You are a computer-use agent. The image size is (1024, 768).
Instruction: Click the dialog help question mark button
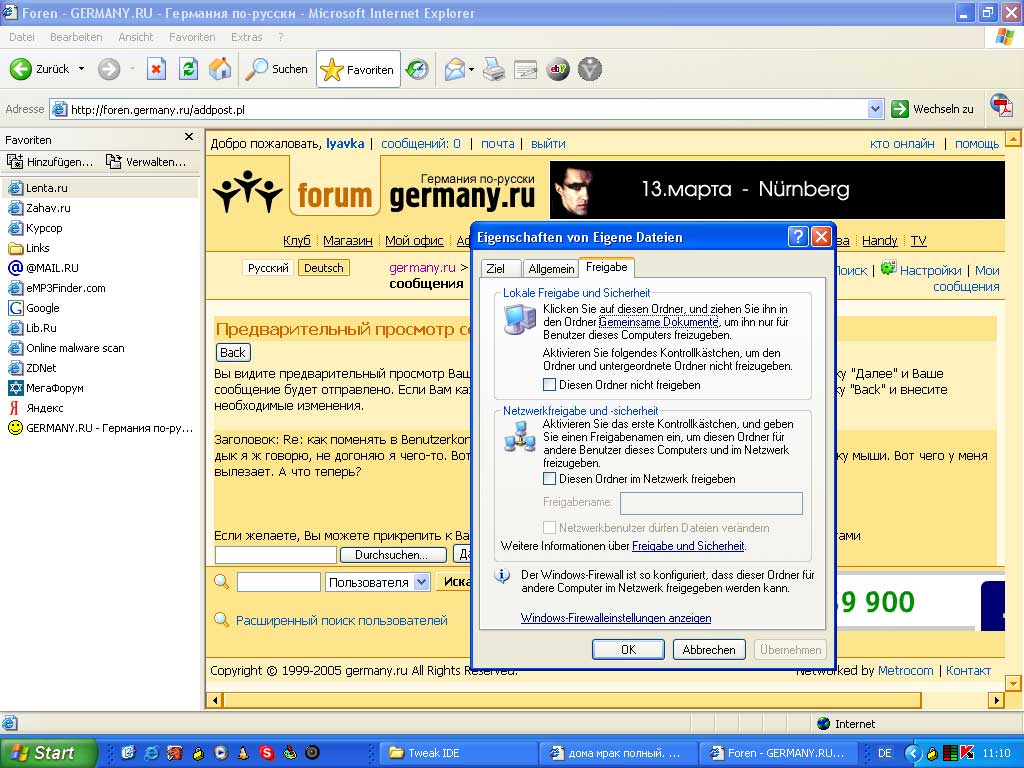click(x=797, y=236)
